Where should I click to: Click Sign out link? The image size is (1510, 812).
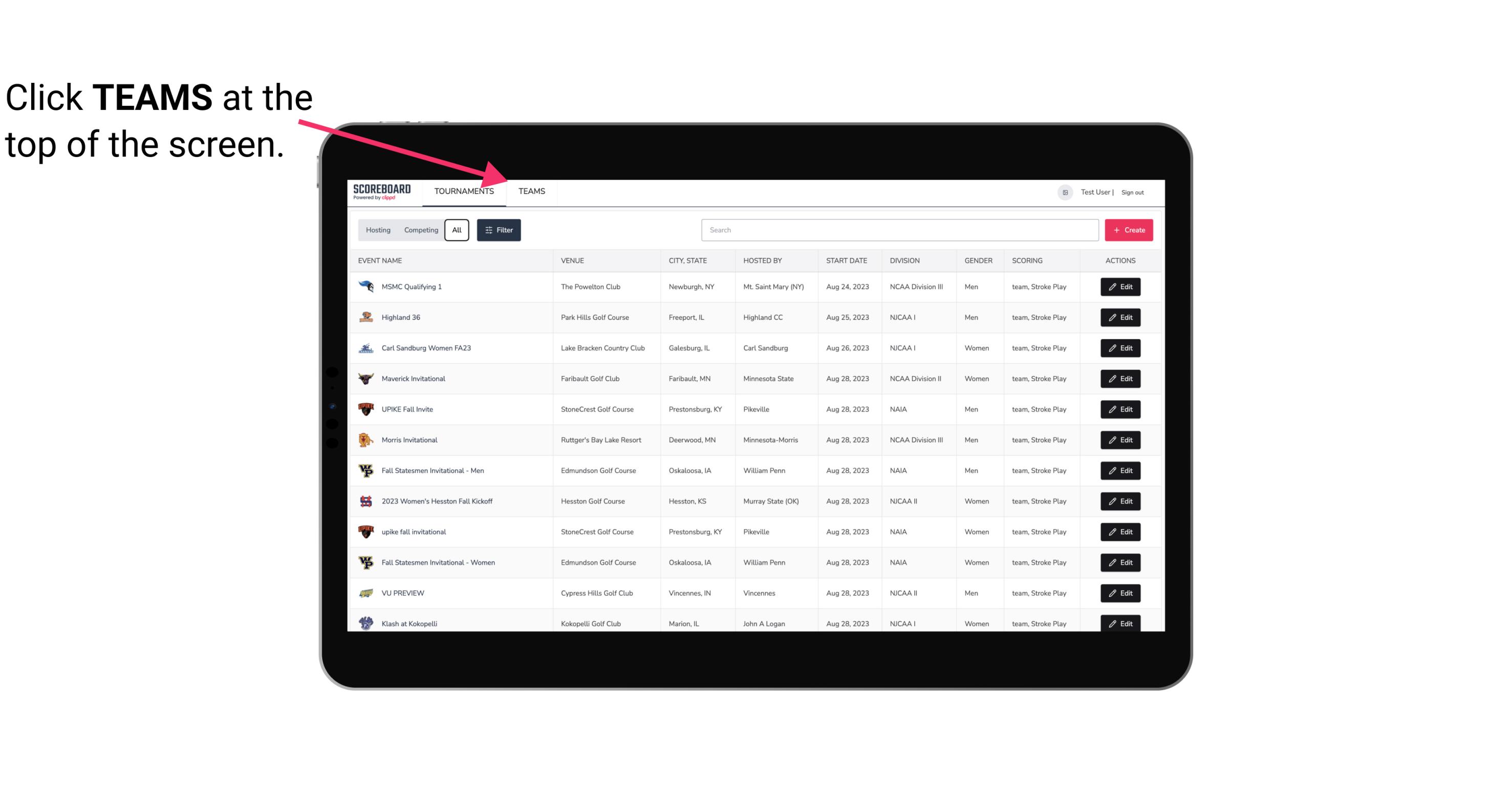pyautogui.click(x=1133, y=192)
